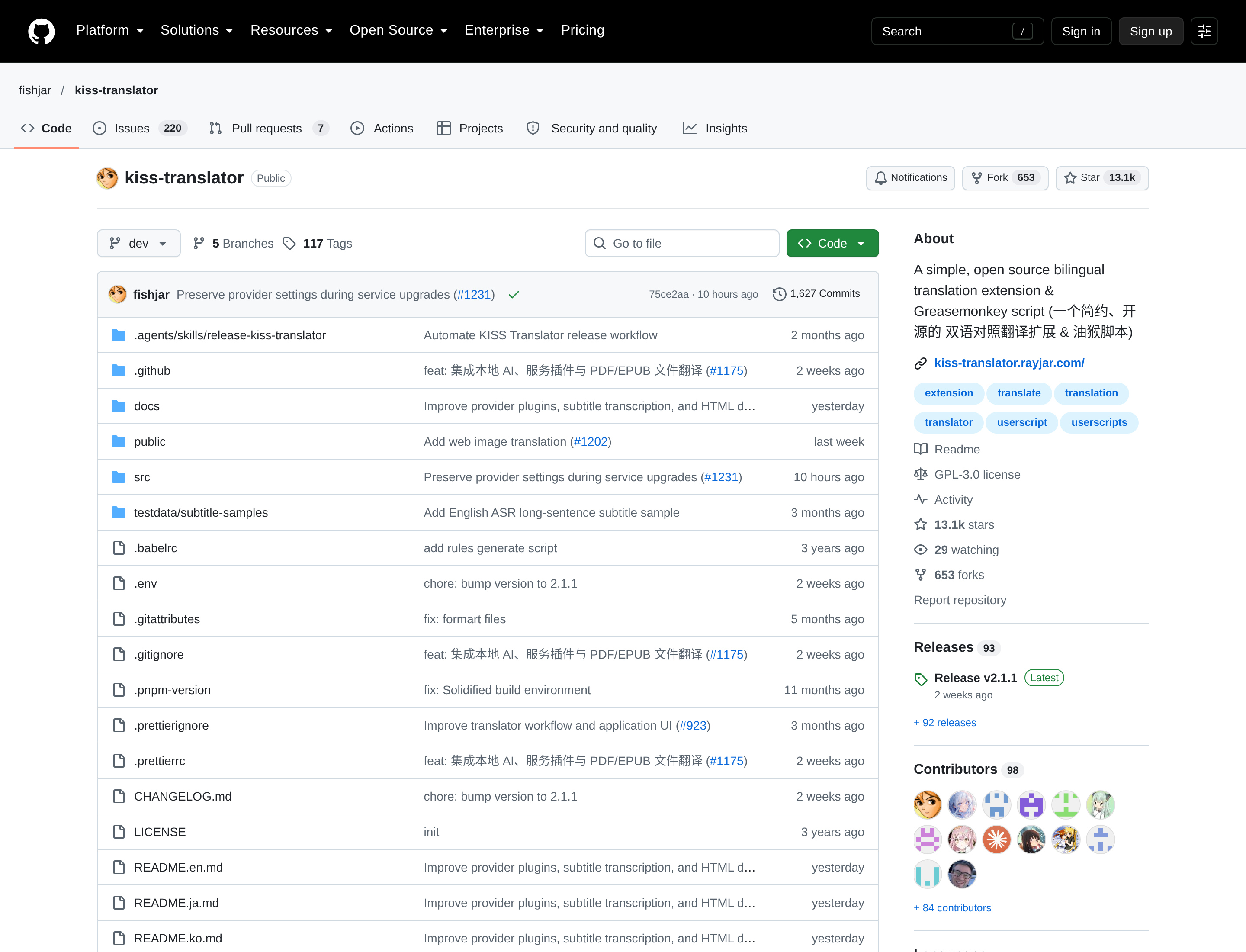Open the Actions tab
The width and height of the screenshot is (1246, 952).
(x=382, y=129)
